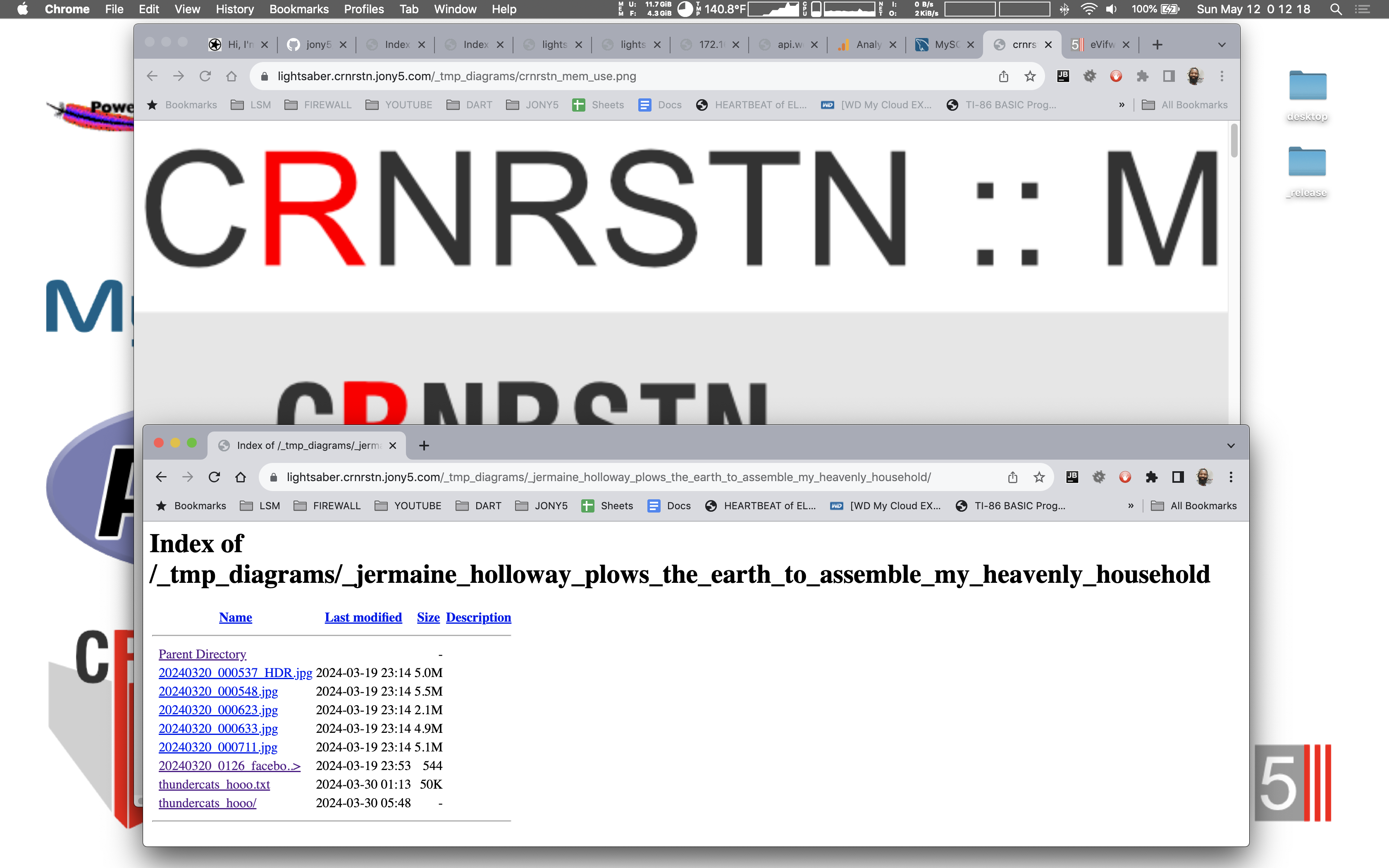The width and height of the screenshot is (1389, 868).
Task: Click macOS Spotlight search icon
Action: [1336, 9]
